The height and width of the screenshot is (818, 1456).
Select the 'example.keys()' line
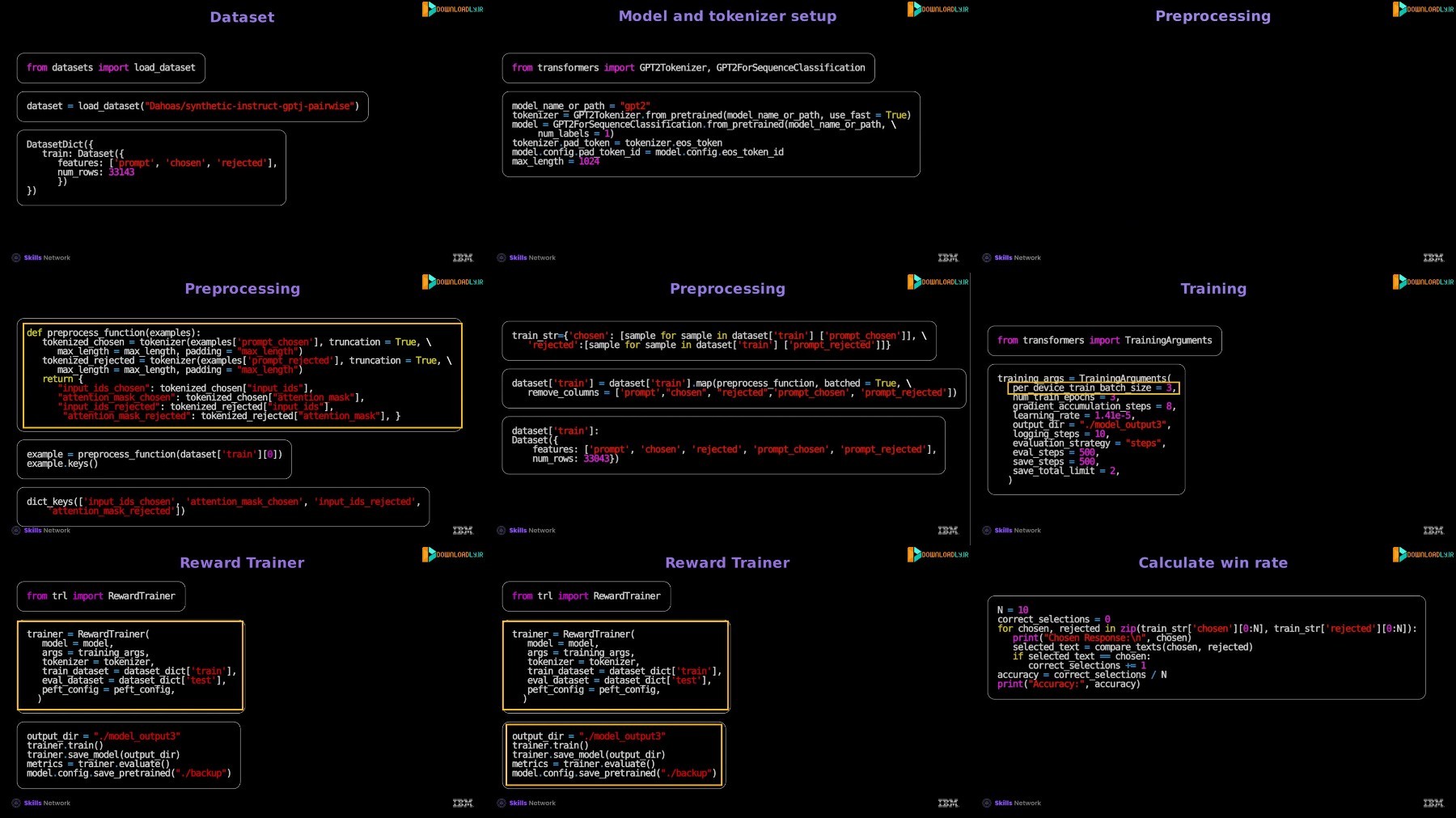[61, 464]
